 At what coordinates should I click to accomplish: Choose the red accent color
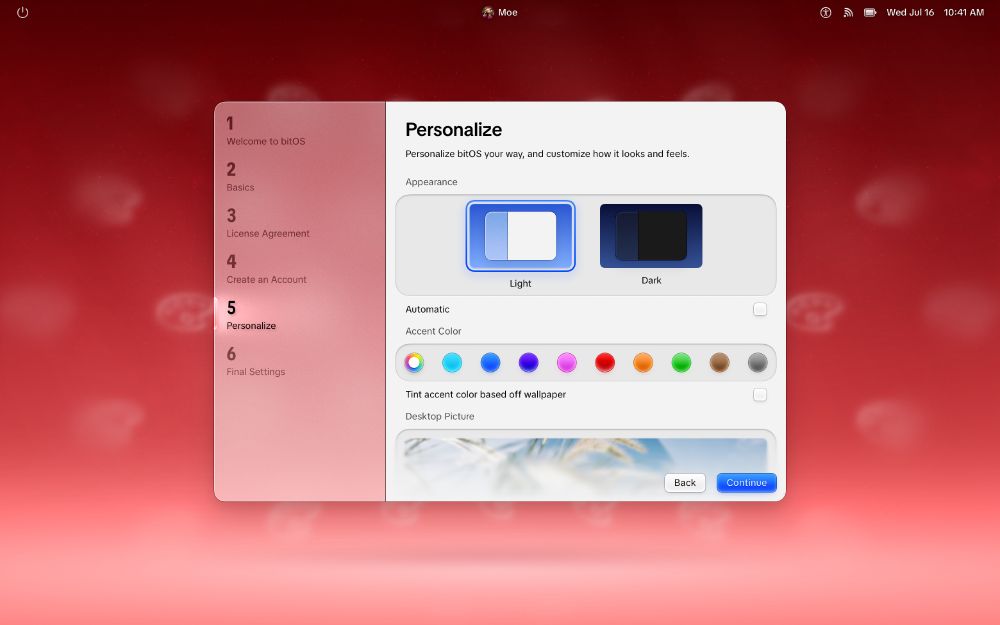[x=605, y=362]
